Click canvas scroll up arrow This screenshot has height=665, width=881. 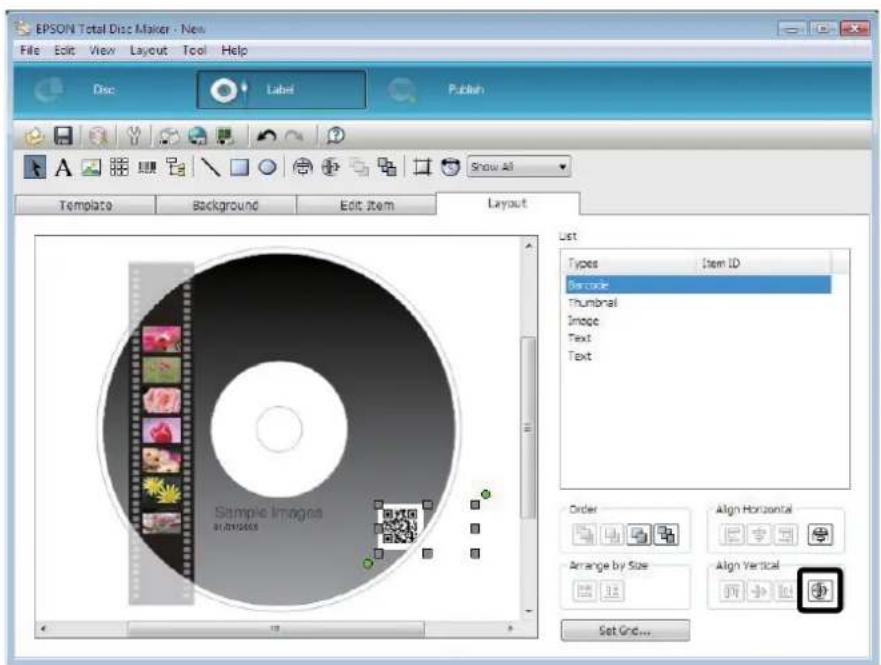tap(528, 245)
